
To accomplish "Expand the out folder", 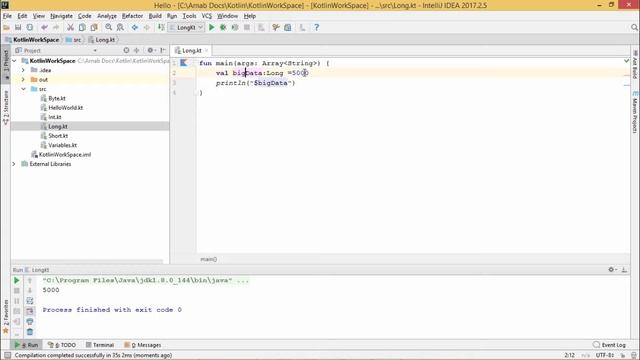I will point(23,80).
